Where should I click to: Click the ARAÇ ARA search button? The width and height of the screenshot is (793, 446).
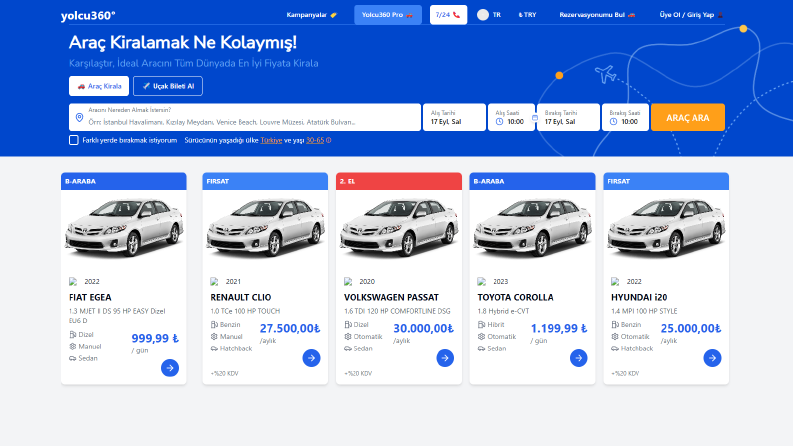[688, 117]
